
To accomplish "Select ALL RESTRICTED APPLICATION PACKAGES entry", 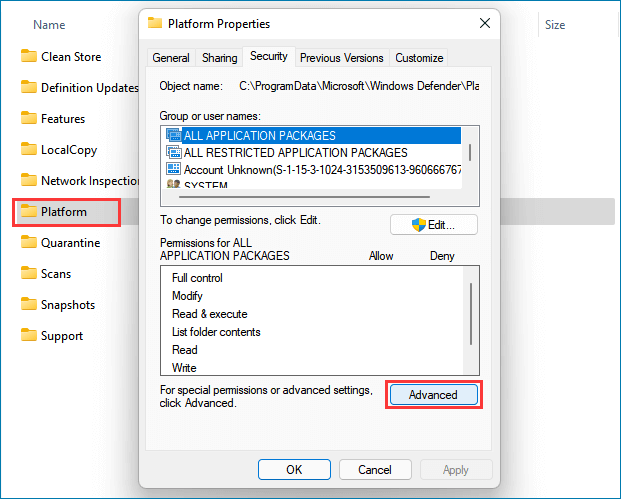I will pyautogui.click(x=295, y=153).
